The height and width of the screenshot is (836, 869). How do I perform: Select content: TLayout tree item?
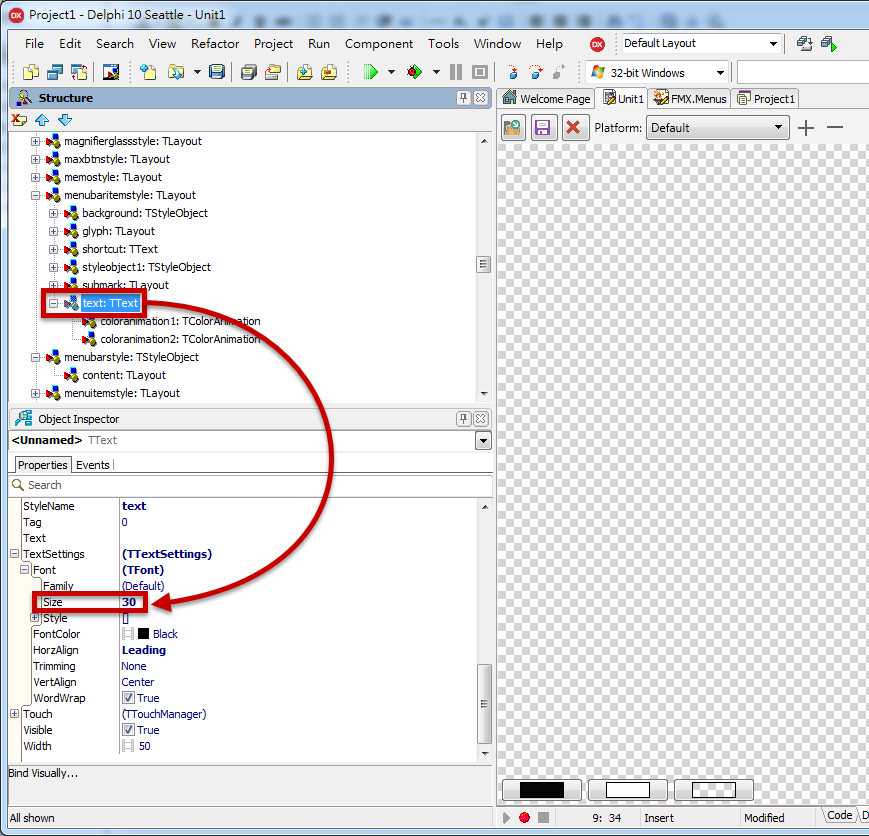point(124,375)
